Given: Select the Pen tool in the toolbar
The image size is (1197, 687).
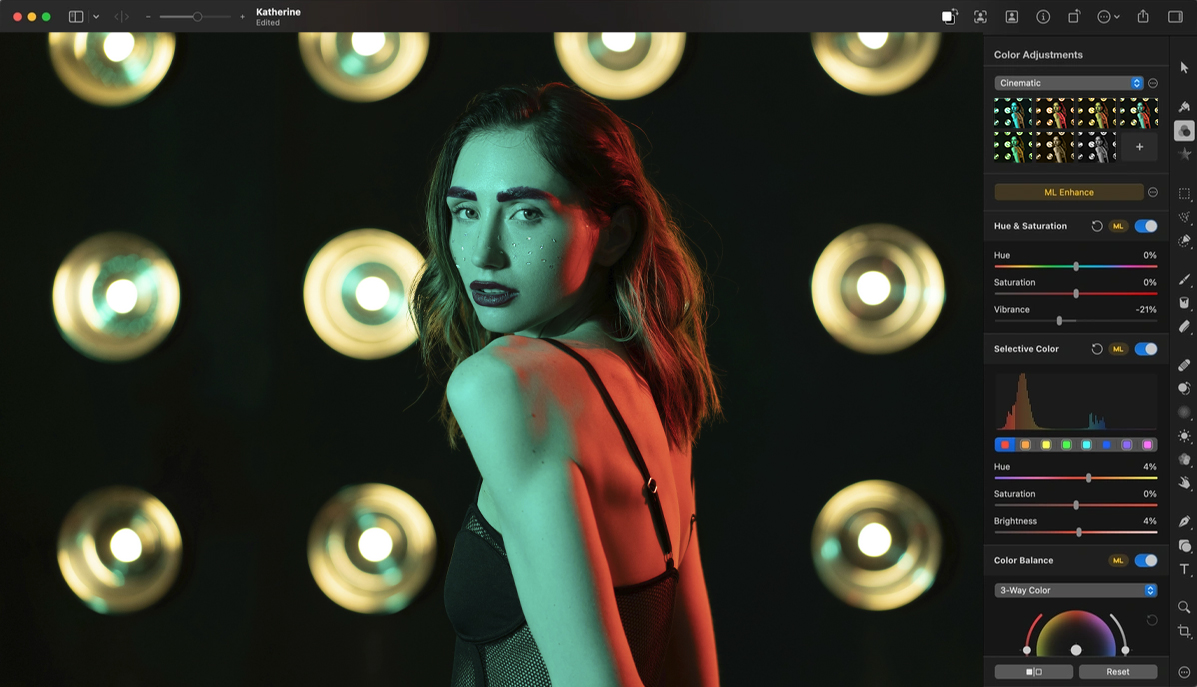Looking at the screenshot, I should point(1184,521).
